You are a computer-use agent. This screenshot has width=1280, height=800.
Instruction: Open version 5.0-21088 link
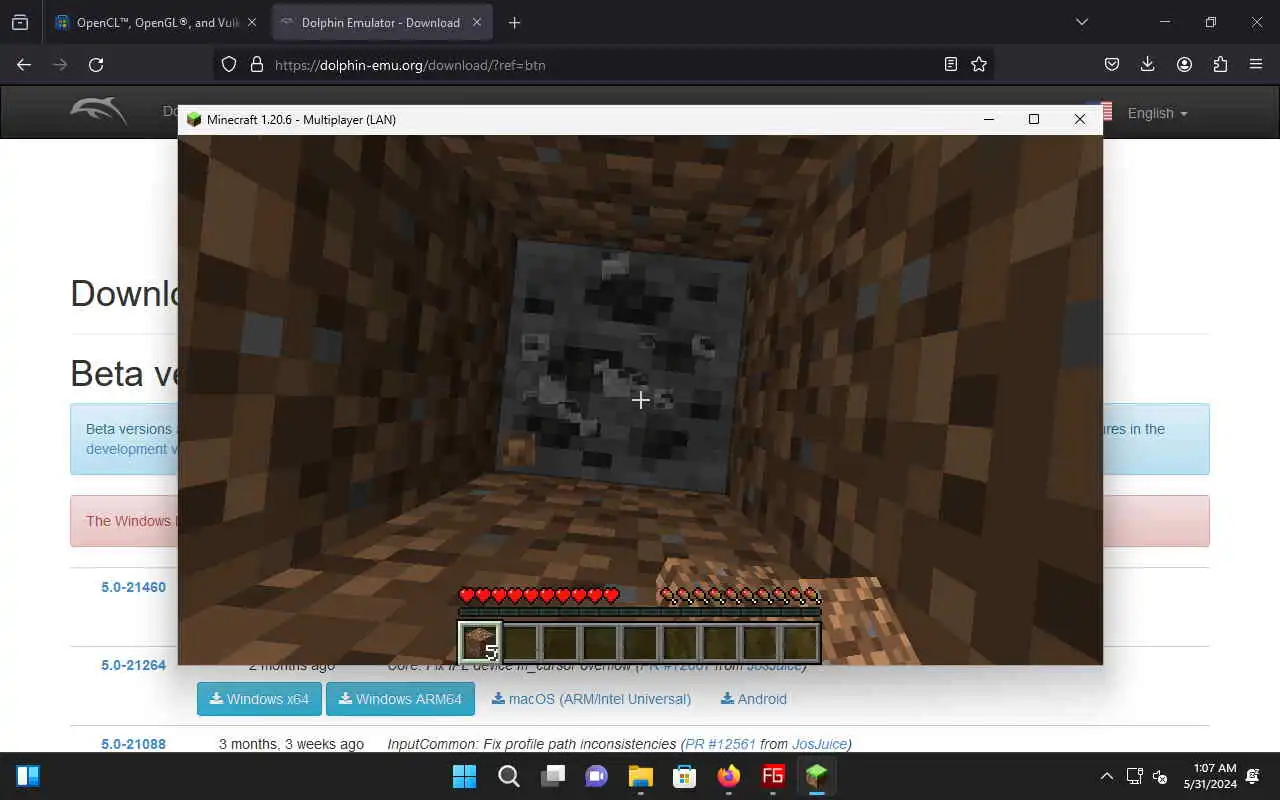click(133, 744)
